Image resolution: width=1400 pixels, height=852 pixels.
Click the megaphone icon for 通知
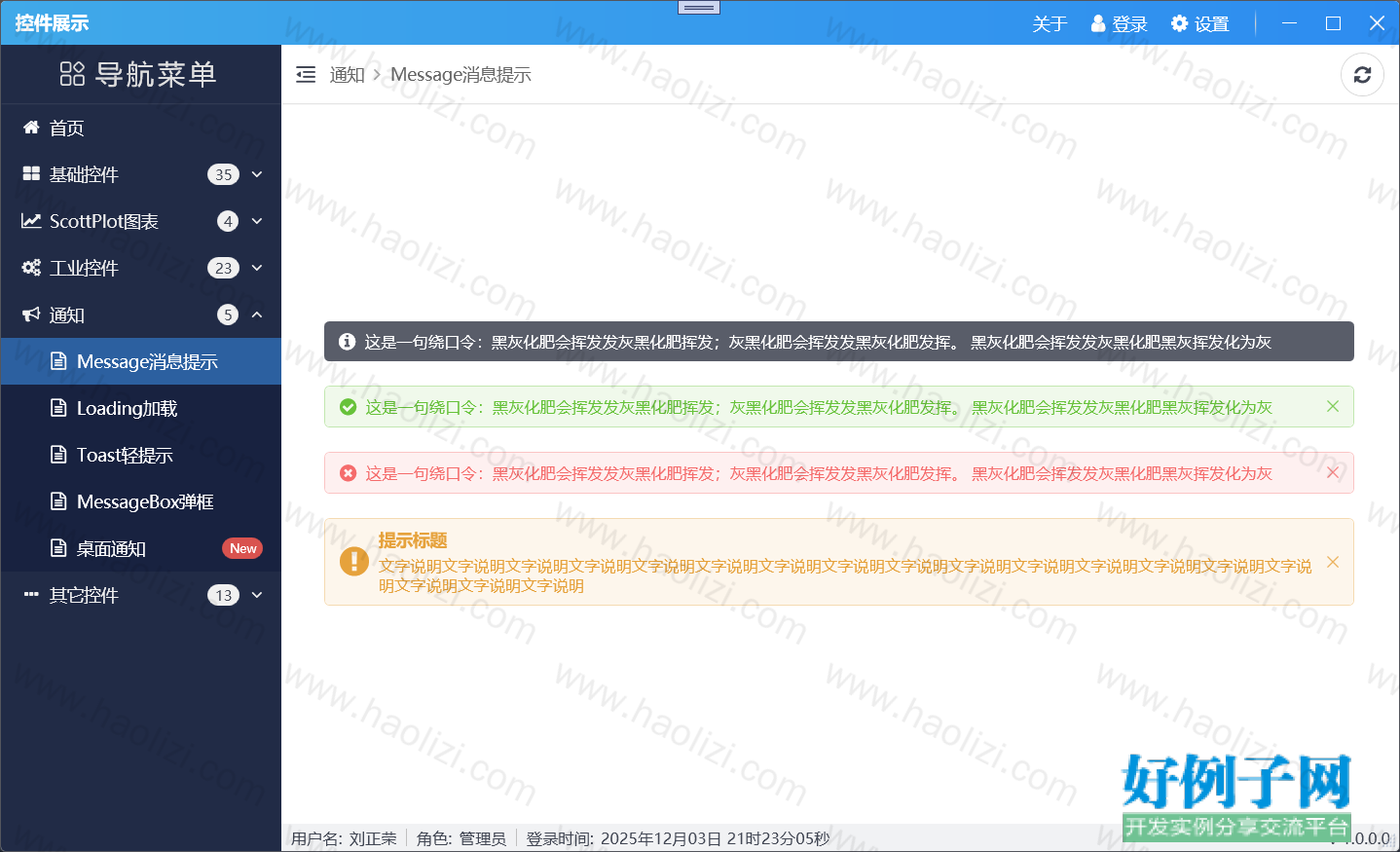pos(31,315)
